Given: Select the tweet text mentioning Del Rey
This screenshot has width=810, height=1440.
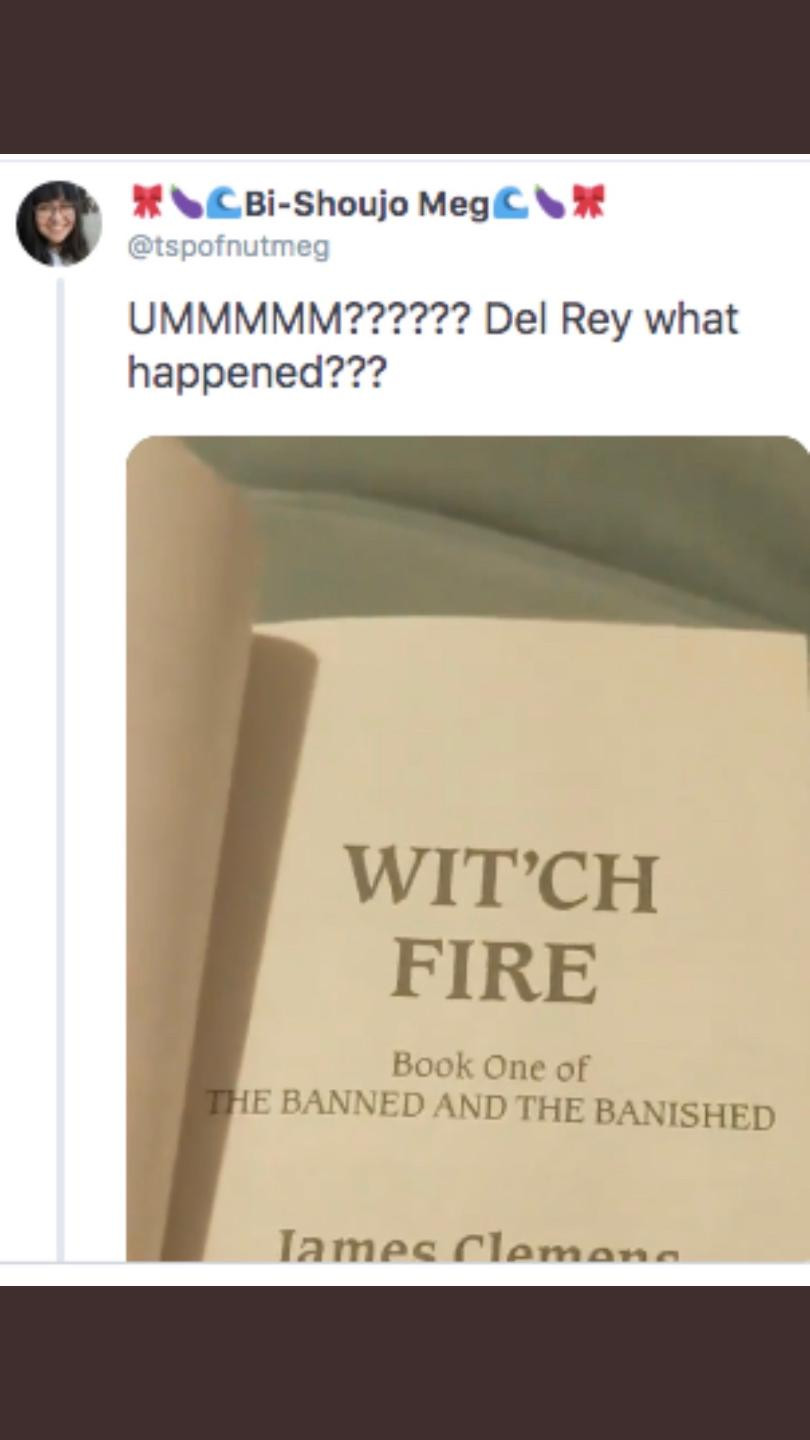Looking at the screenshot, I should point(433,346).
